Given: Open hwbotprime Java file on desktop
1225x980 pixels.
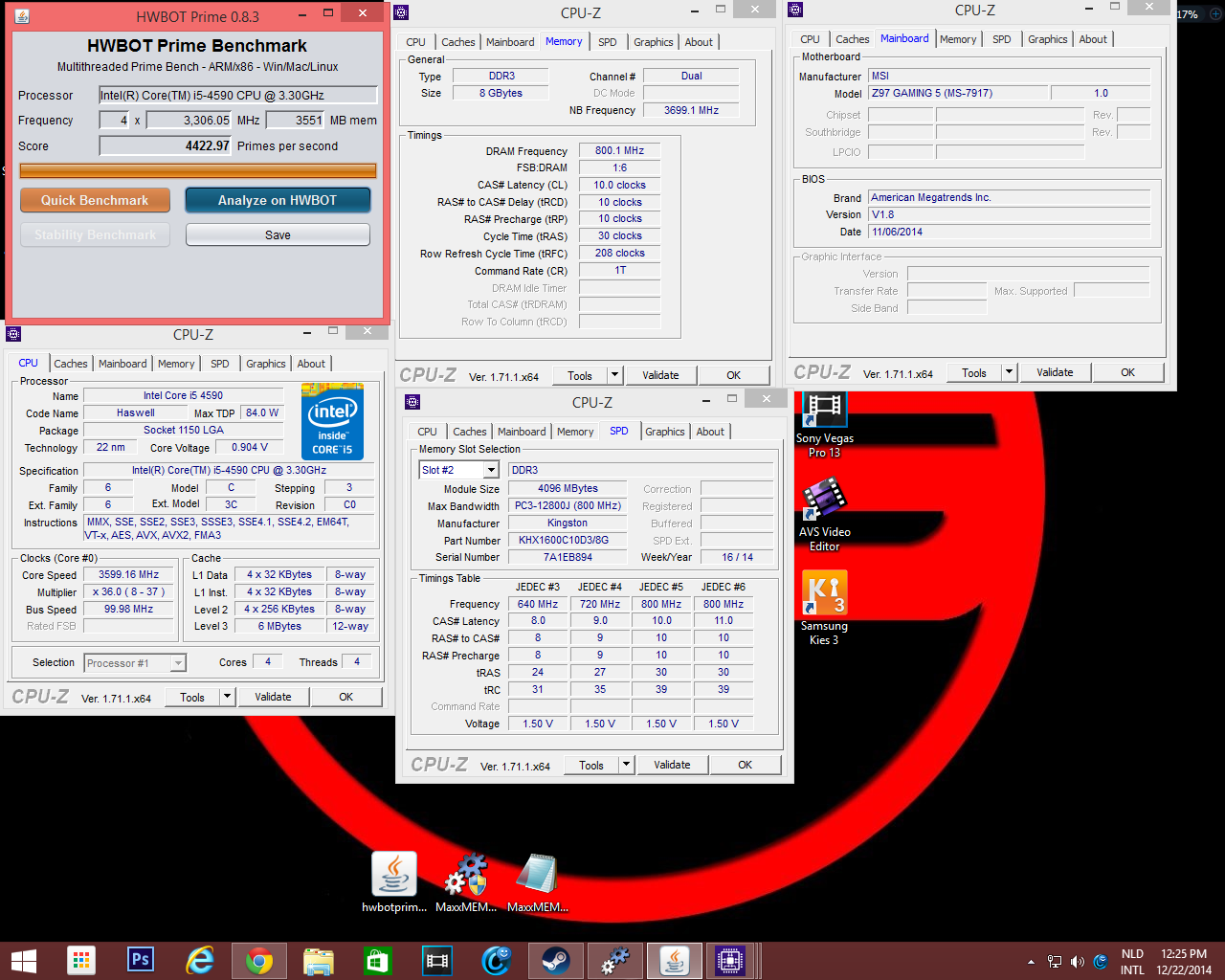Looking at the screenshot, I should click(394, 882).
